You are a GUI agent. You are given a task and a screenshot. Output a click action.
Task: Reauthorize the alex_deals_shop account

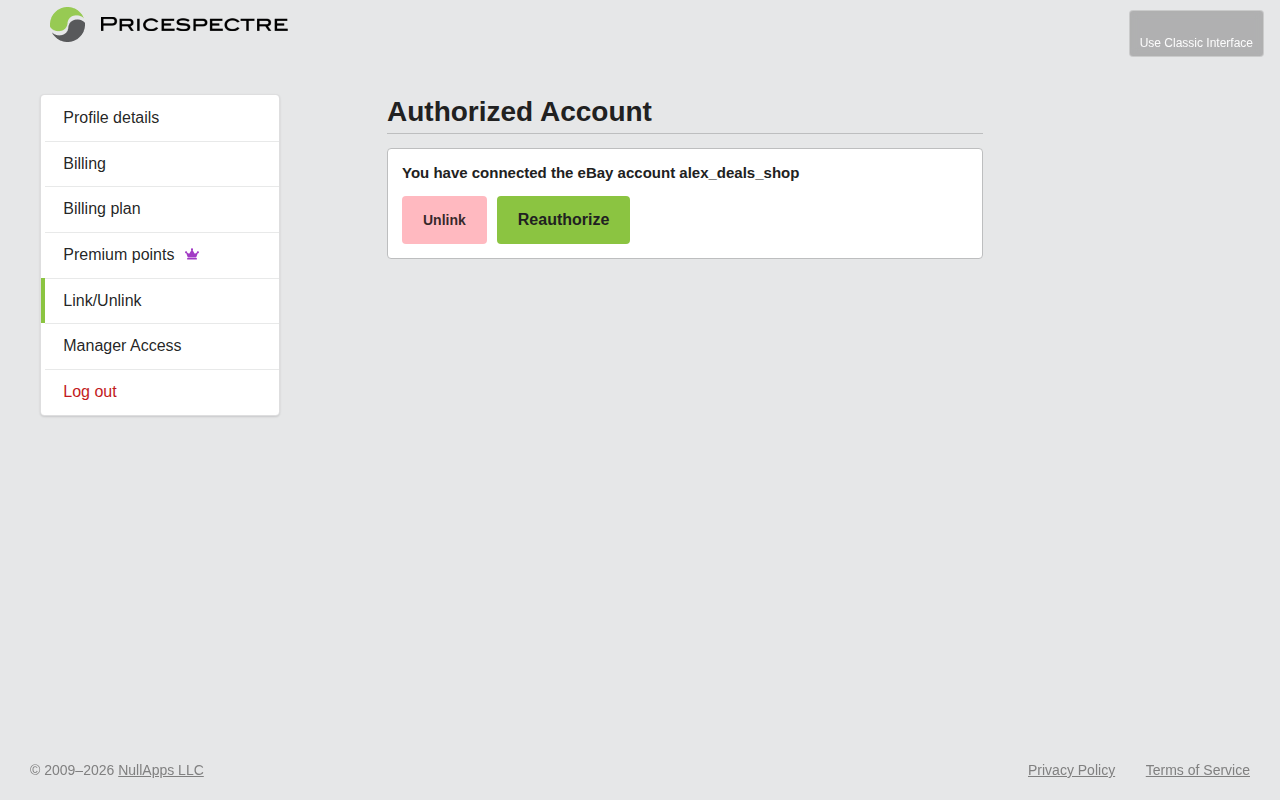(563, 219)
